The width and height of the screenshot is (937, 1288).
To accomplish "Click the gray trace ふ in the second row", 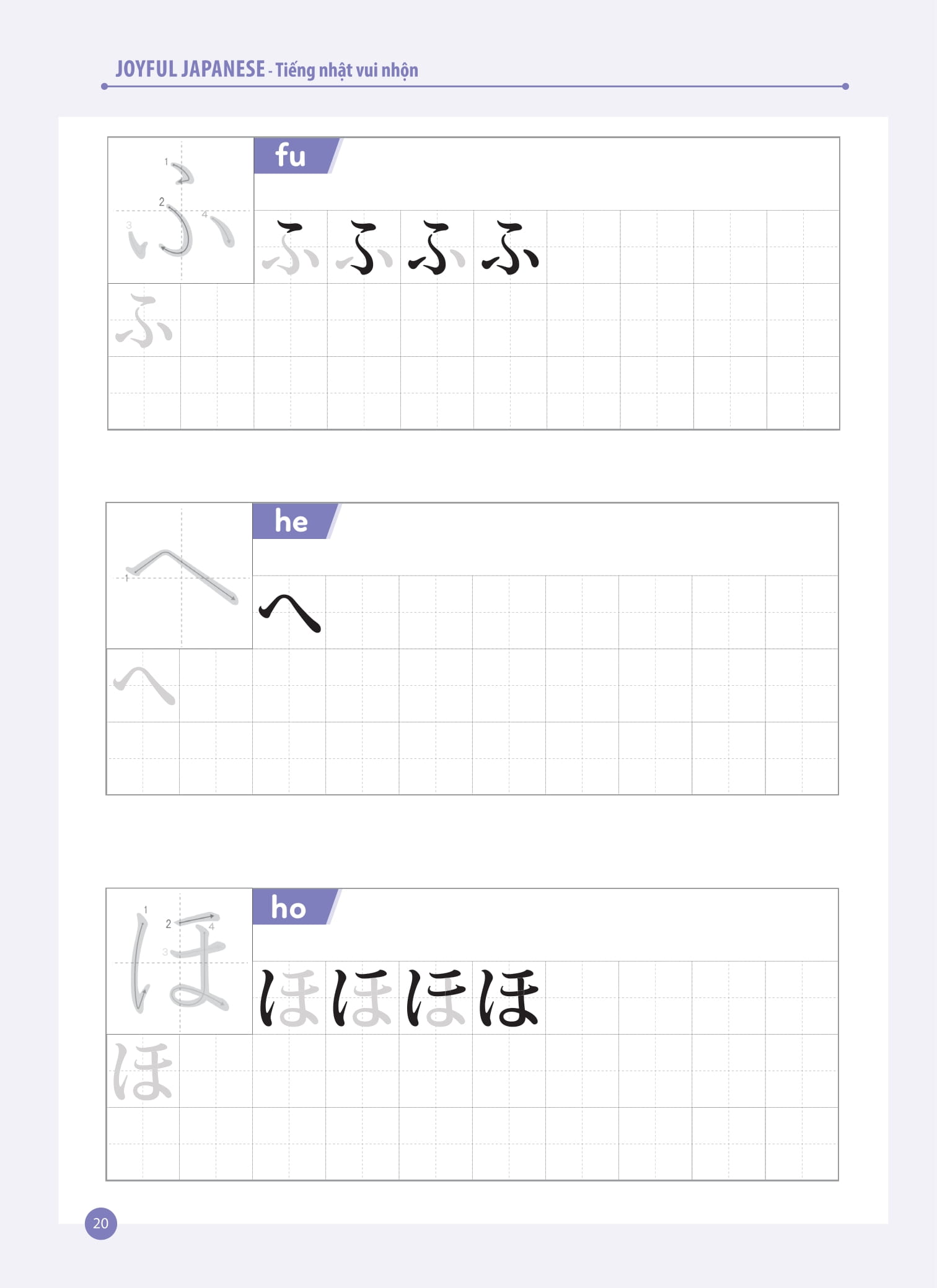I will [144, 320].
